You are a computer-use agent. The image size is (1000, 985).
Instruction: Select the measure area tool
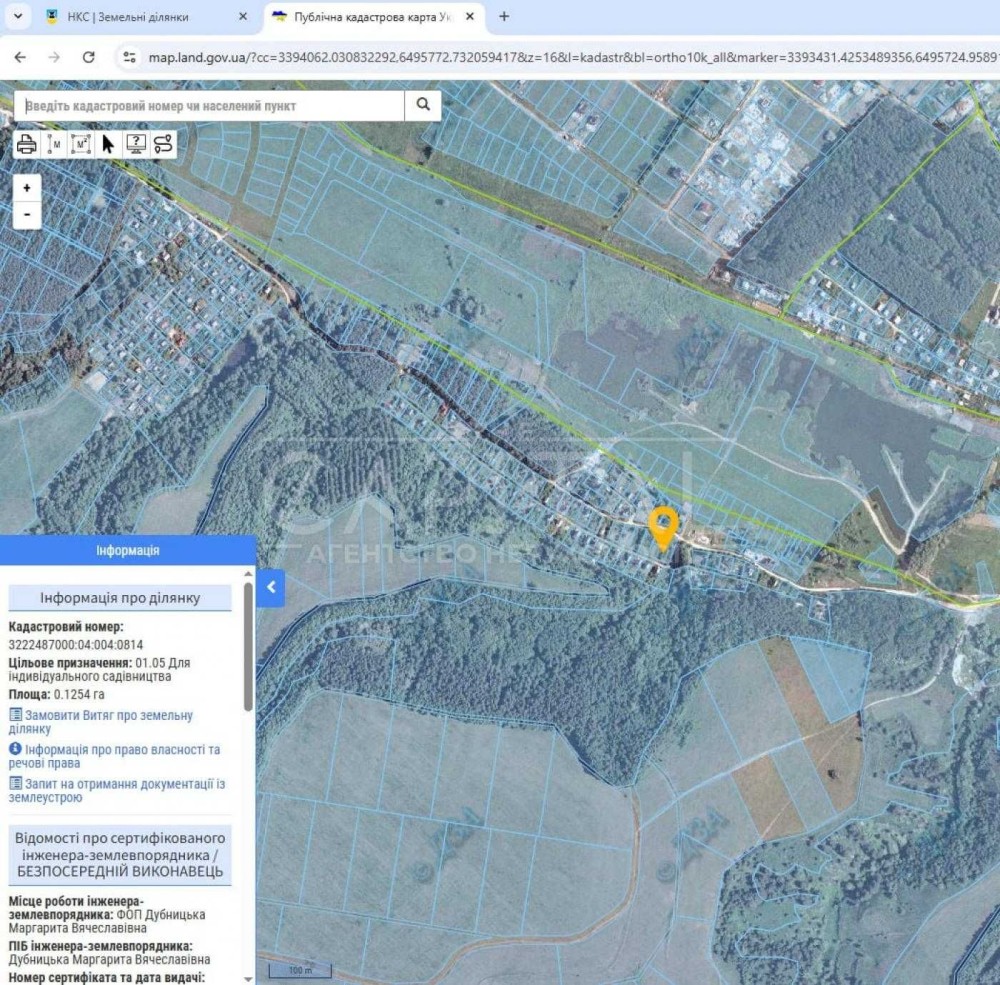tap(81, 144)
